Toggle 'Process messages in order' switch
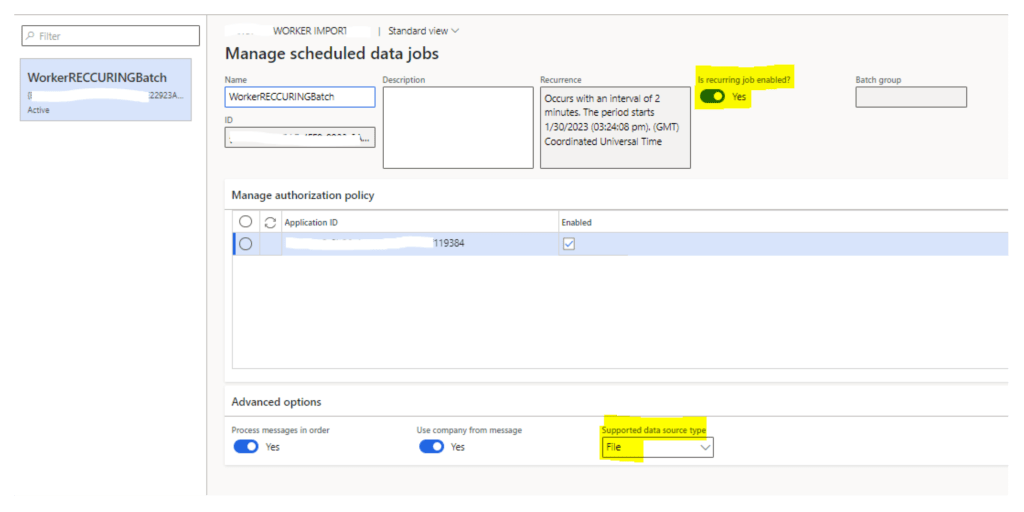Screen dimensions: 1024x512 pos(245,447)
